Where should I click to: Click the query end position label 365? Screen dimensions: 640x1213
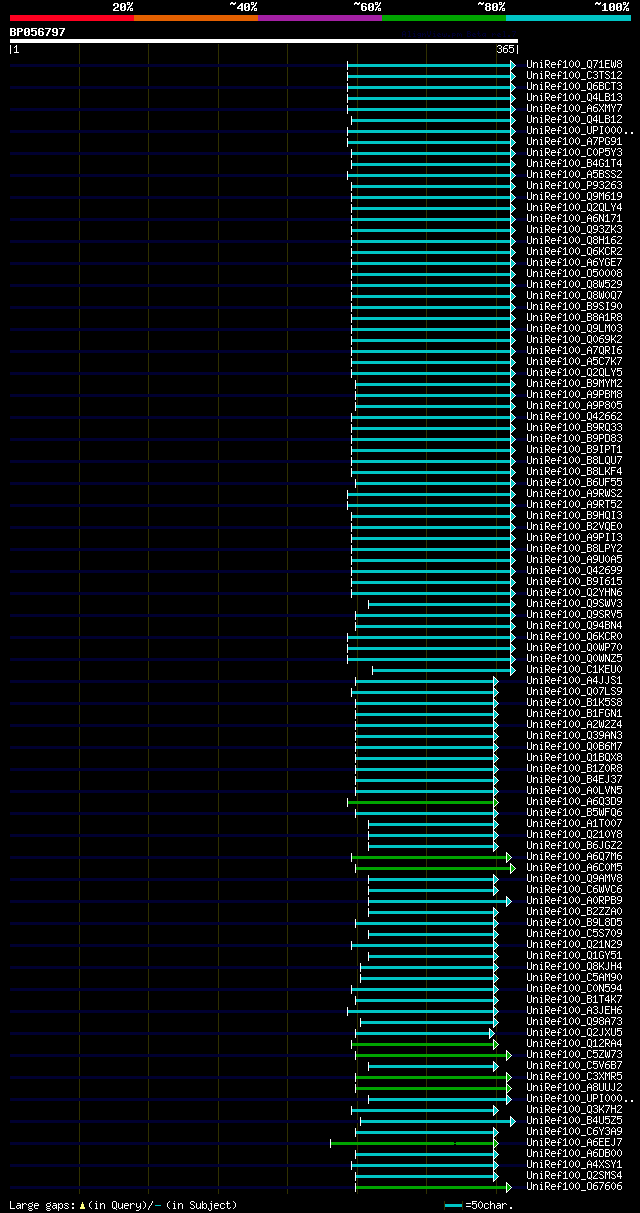(504, 49)
